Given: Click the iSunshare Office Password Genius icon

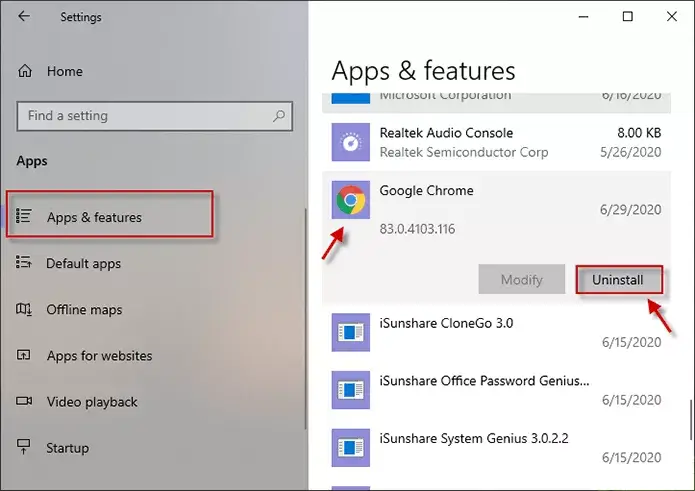Looking at the screenshot, I should [351, 390].
